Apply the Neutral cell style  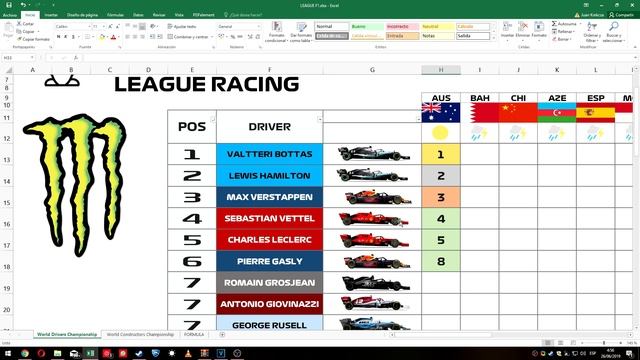click(438, 27)
